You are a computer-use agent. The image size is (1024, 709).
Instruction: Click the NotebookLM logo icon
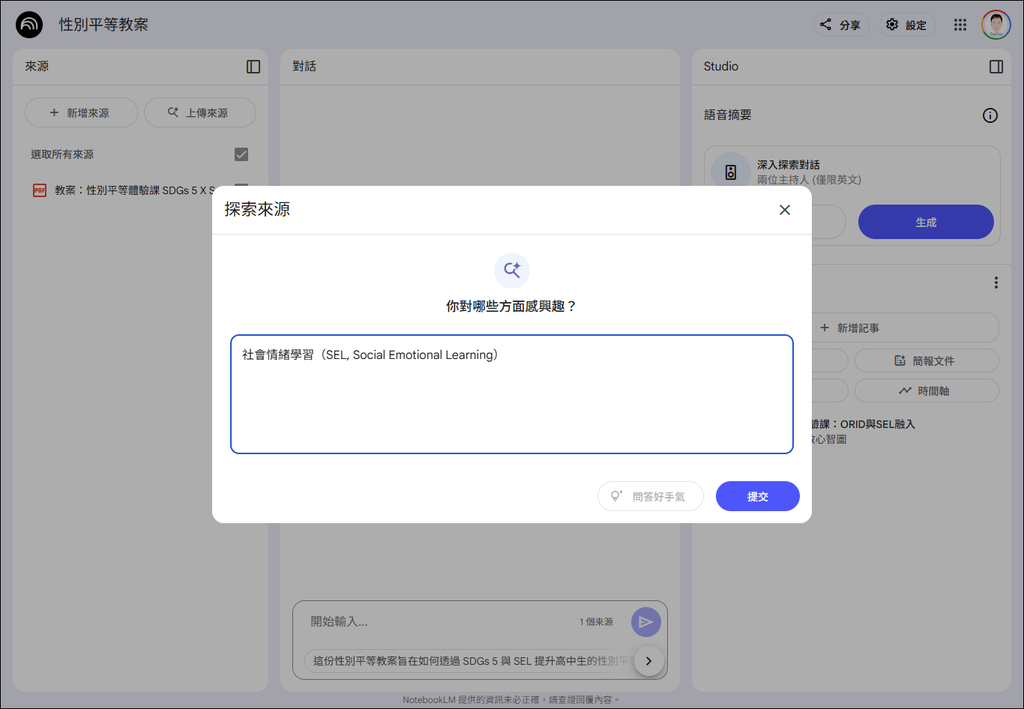(x=28, y=24)
